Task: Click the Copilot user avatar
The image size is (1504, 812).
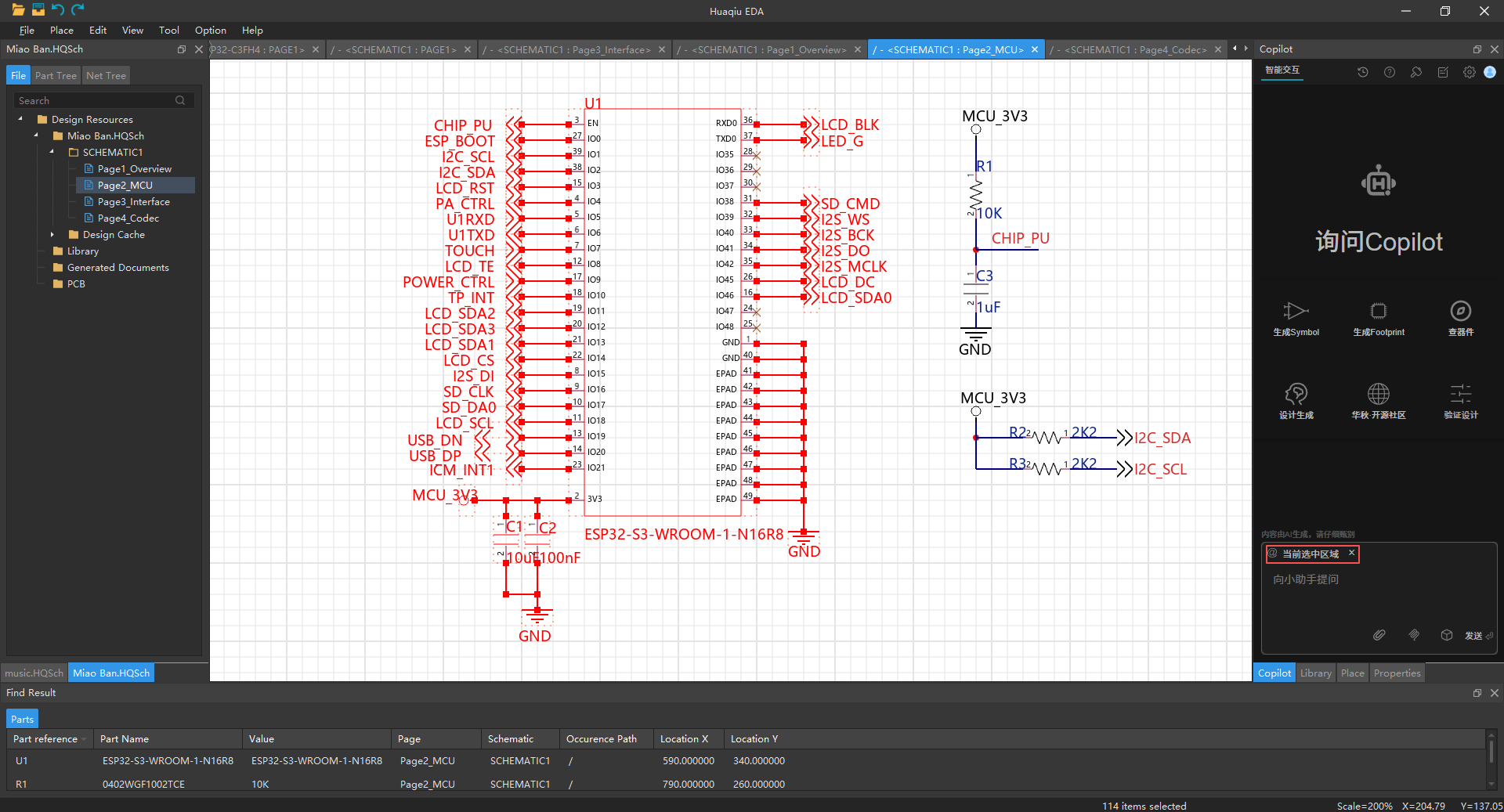Action: 1490,72
